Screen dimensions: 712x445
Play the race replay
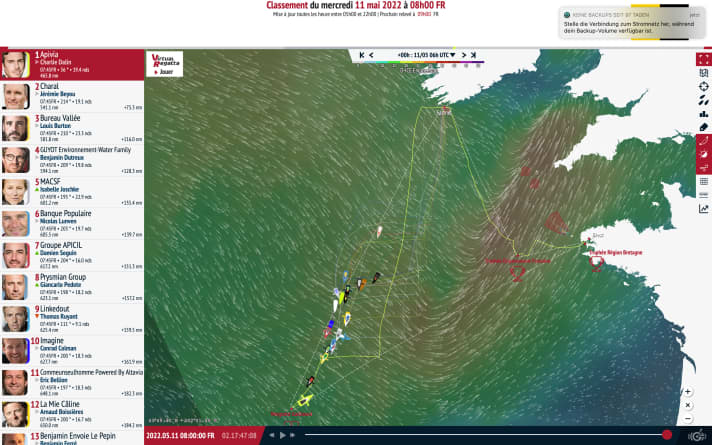282,435
